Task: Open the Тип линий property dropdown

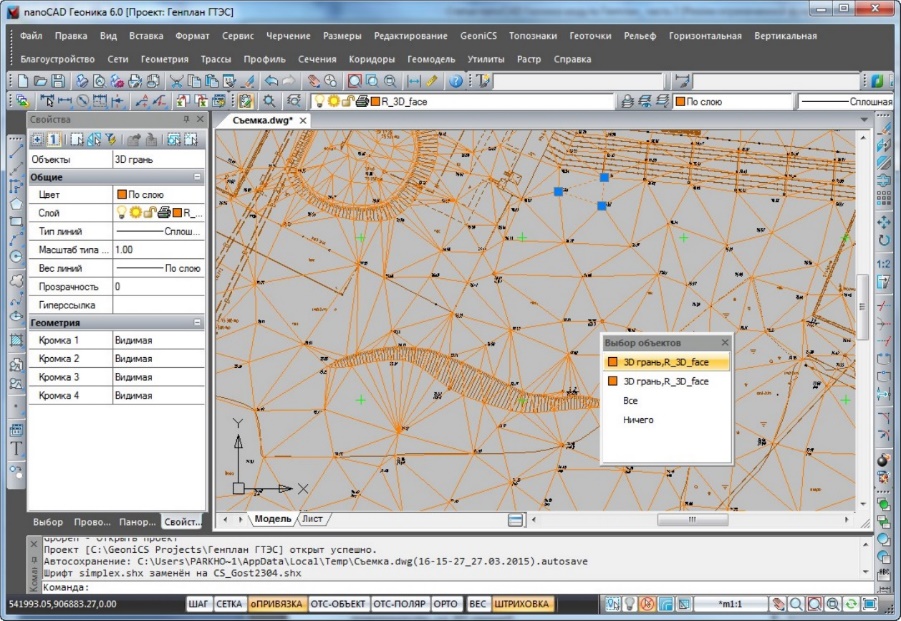Action: 158,232
